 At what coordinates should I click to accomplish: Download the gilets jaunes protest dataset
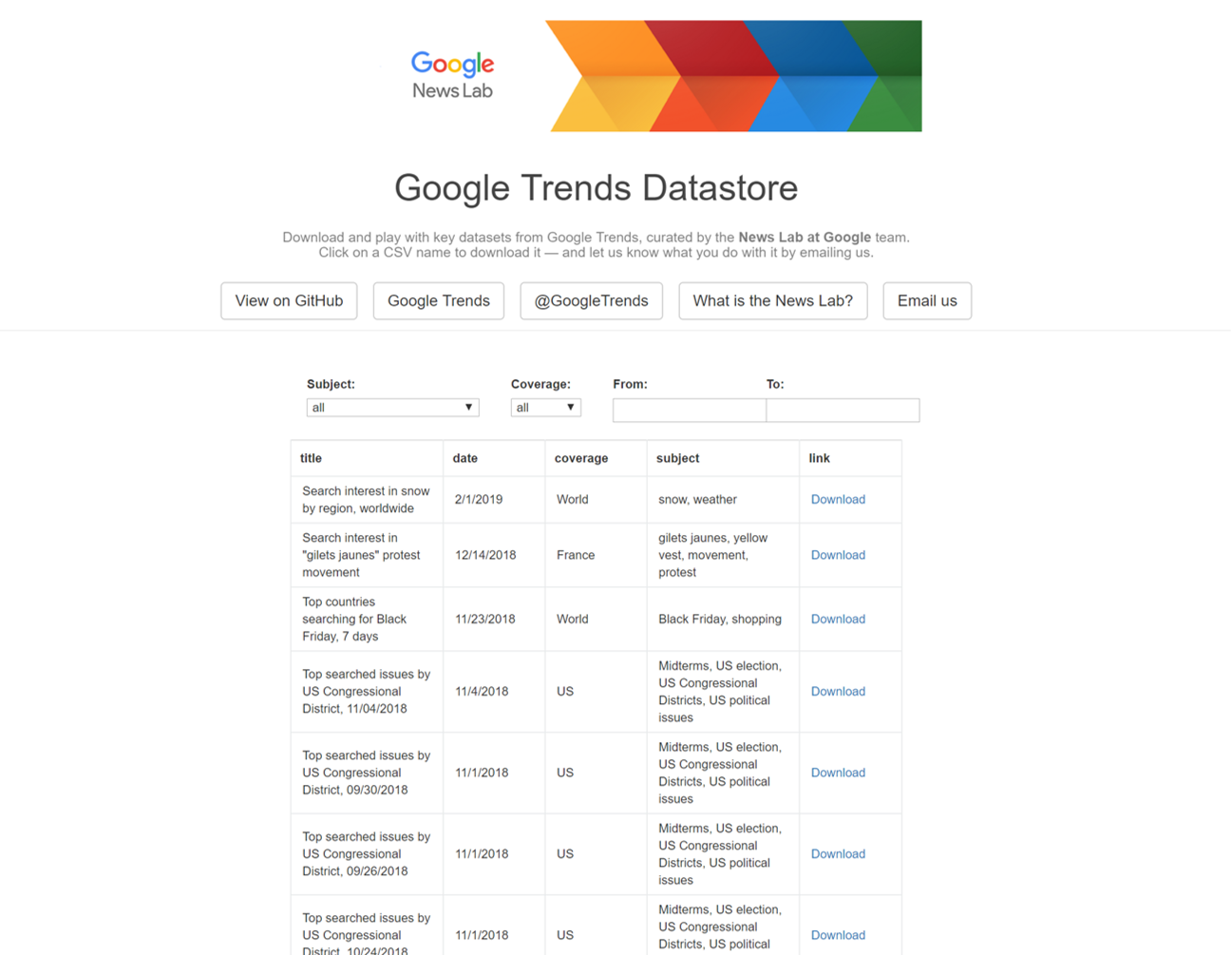(838, 555)
